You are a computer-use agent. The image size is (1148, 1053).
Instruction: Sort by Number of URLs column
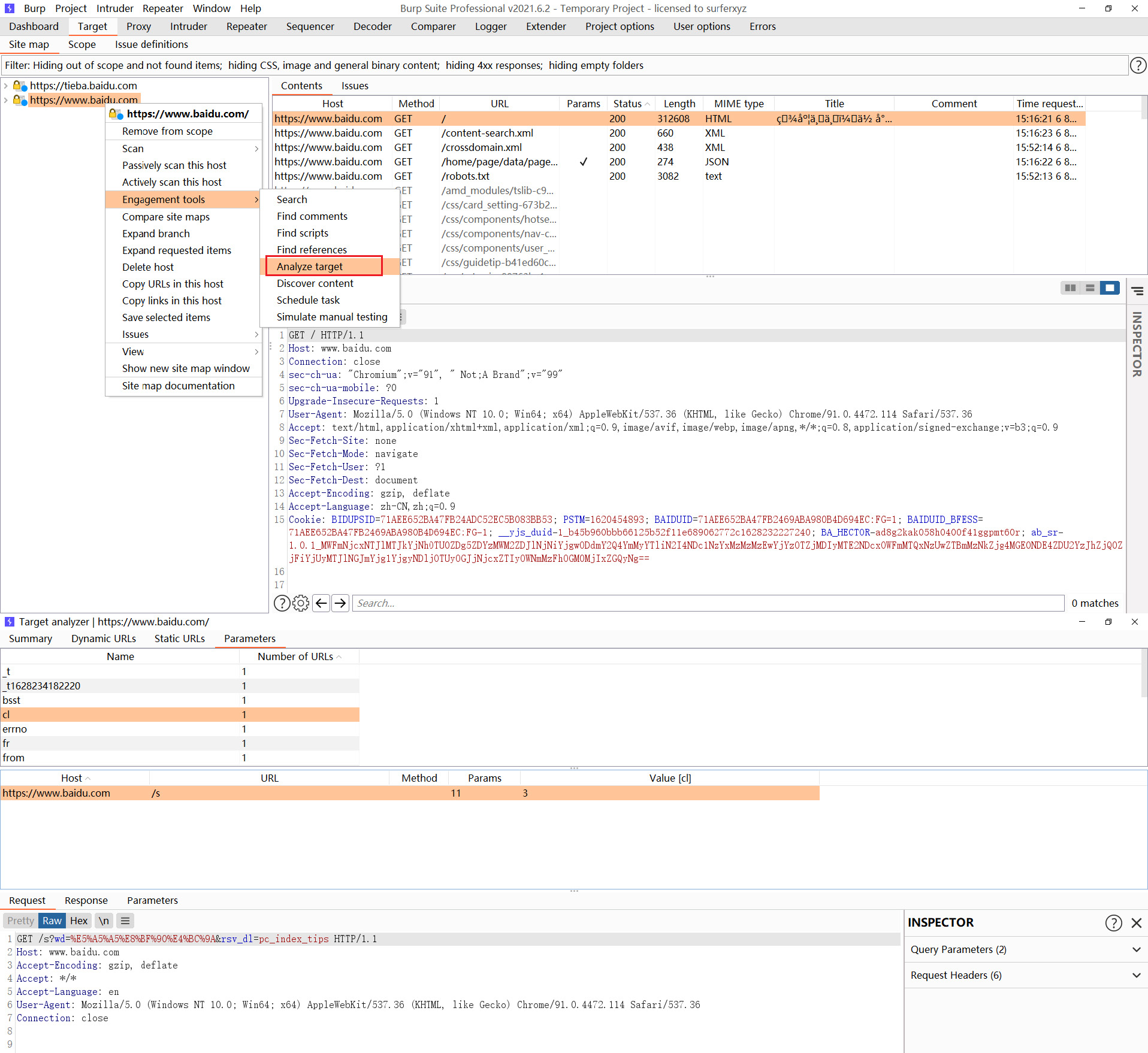click(299, 656)
